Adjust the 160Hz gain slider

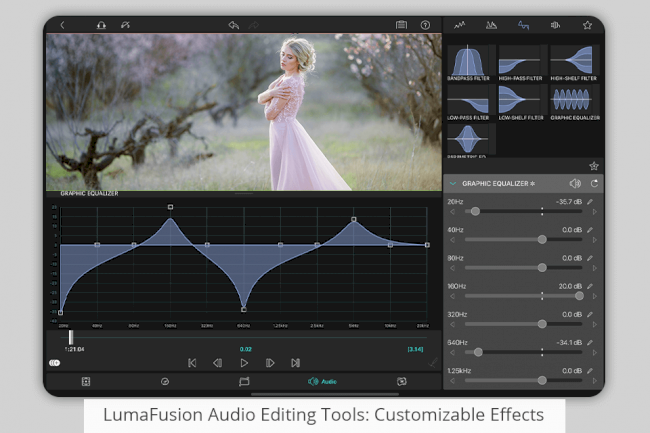(x=523, y=296)
